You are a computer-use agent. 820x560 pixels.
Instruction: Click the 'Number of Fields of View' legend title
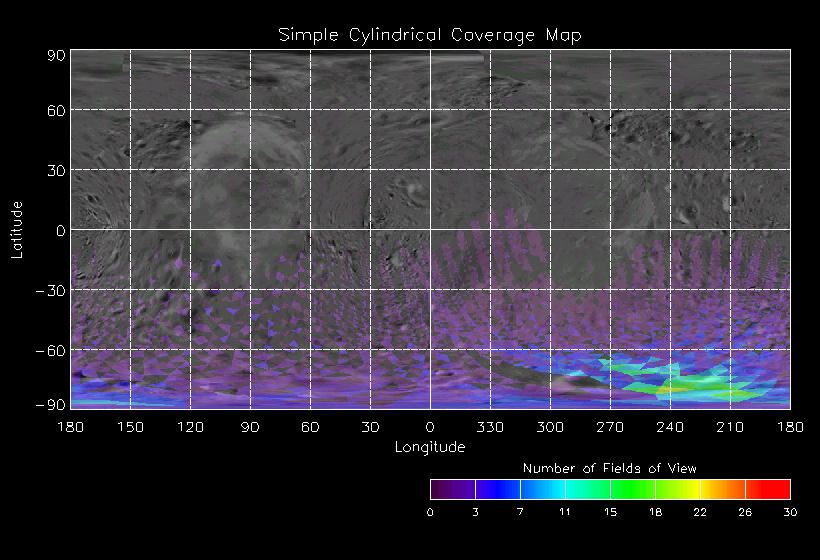click(610, 468)
